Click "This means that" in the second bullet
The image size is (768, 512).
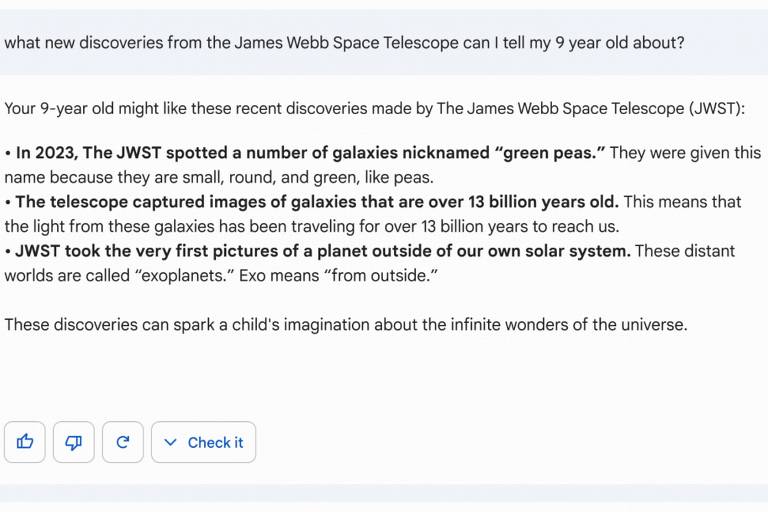(682, 202)
